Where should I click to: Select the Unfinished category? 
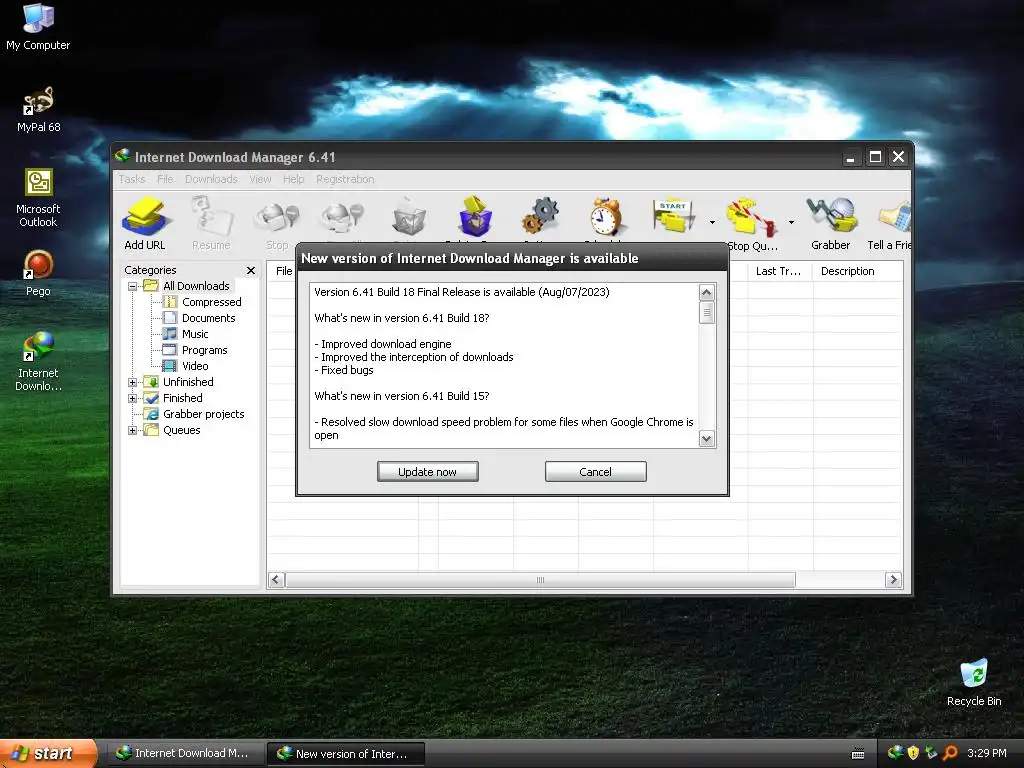pyautogui.click(x=188, y=382)
